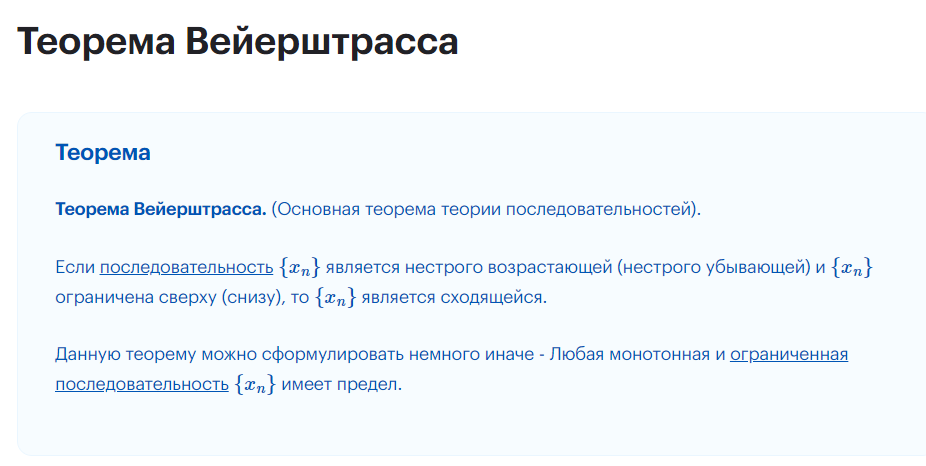Click the main heading Теорема Вейерштрасса
The width and height of the screenshot is (926, 466).
(238, 41)
